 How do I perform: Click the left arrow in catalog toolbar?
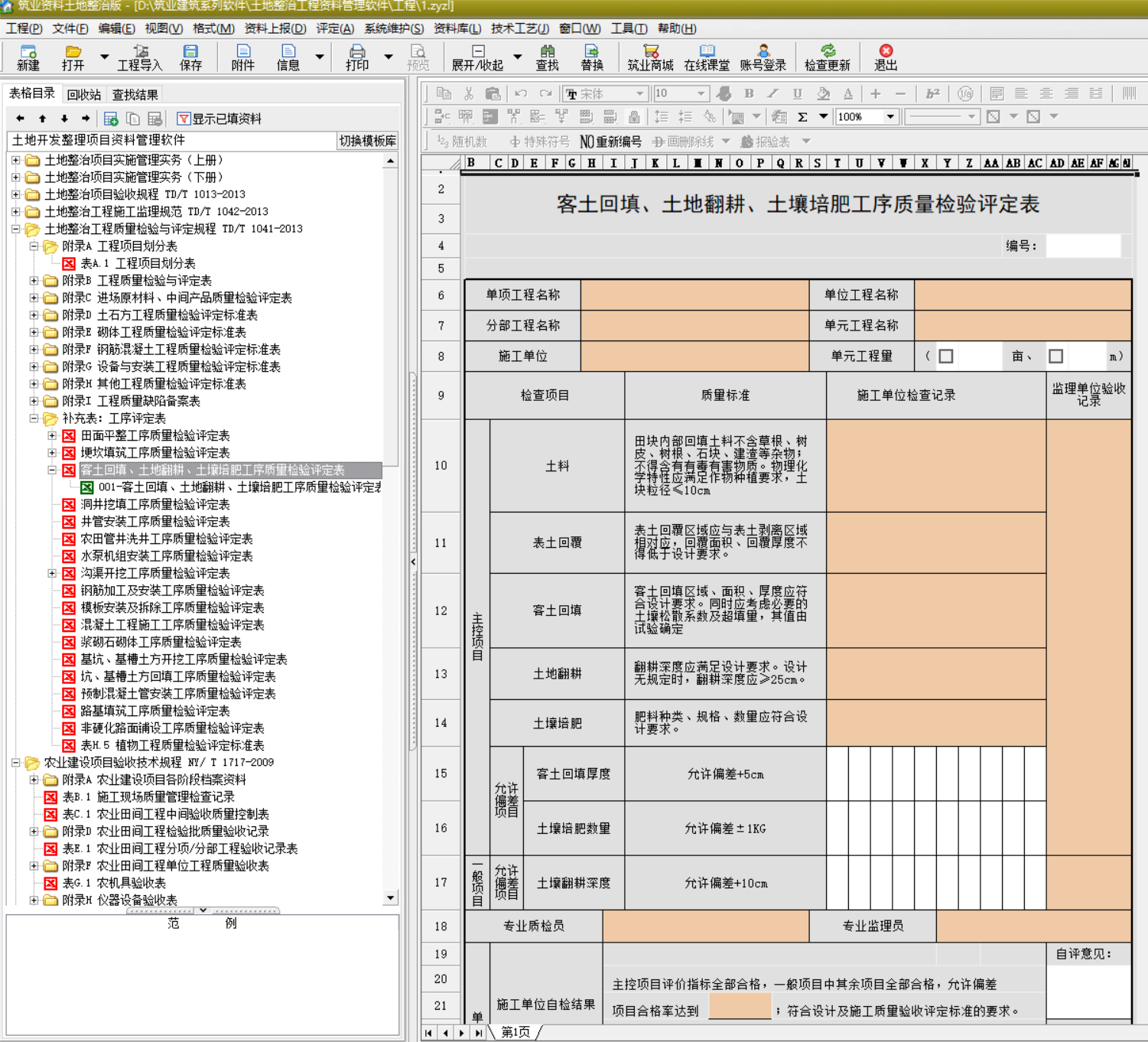click(x=20, y=119)
